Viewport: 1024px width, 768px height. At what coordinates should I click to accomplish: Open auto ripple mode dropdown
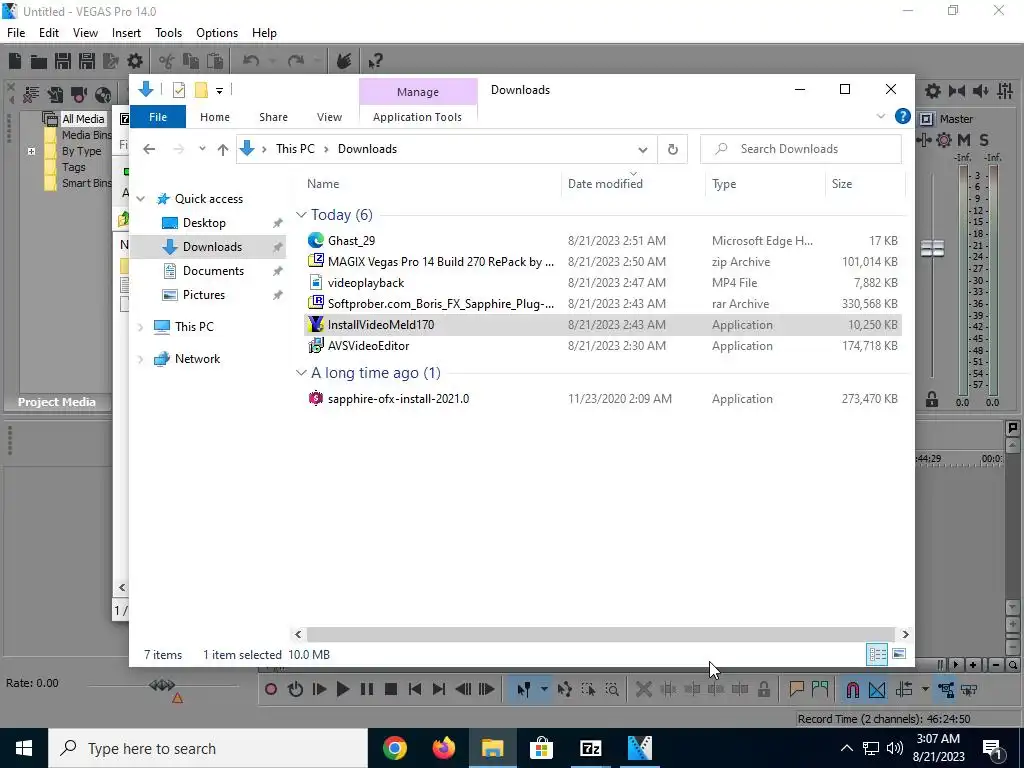click(x=925, y=689)
